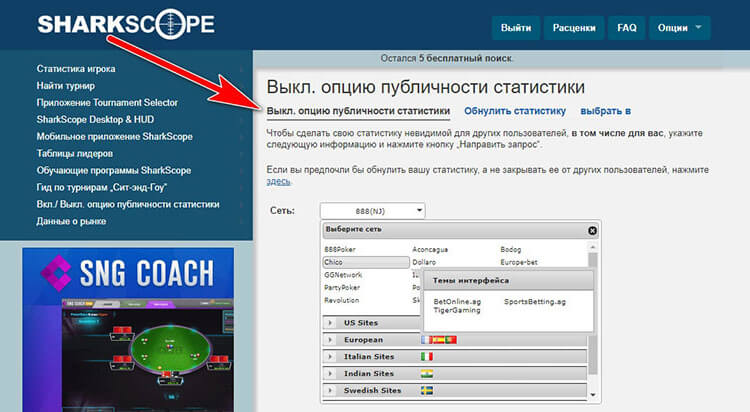The height and width of the screenshot is (412, 750).
Task: Click the network list scrollbar up arrow
Action: point(593,247)
